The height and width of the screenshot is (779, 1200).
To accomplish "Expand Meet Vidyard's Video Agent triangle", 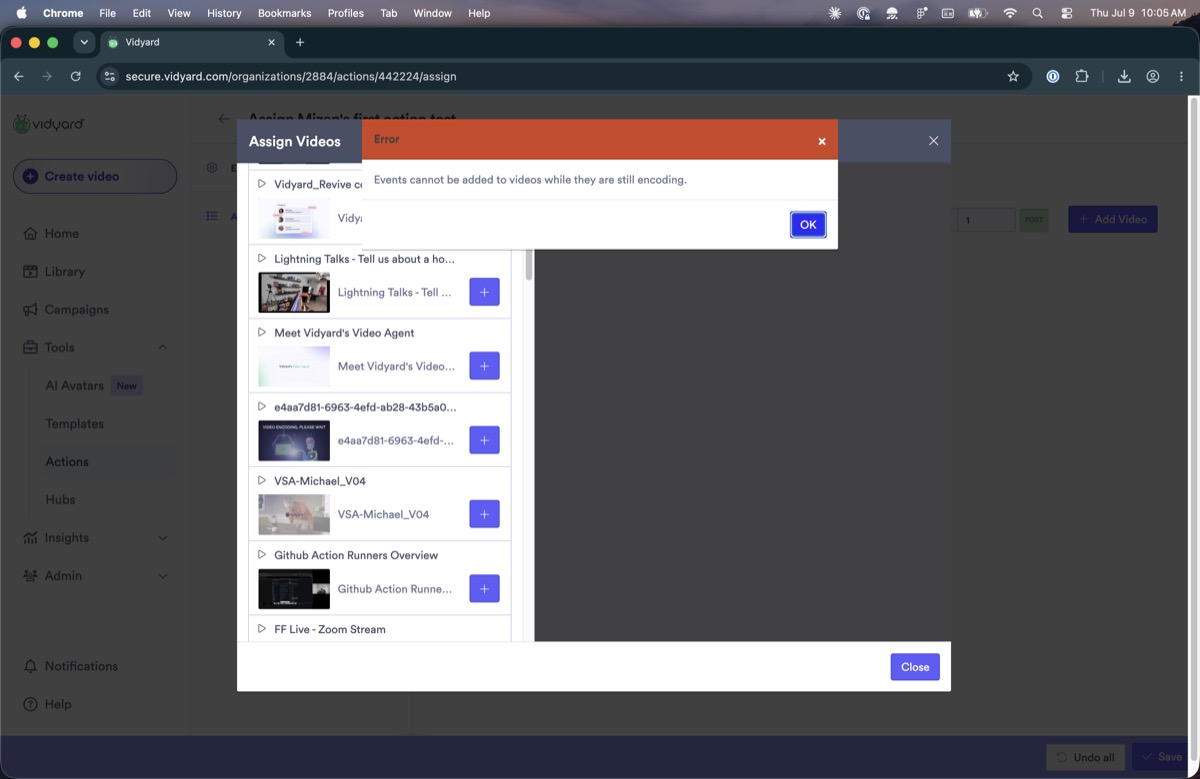I will 262,332.
